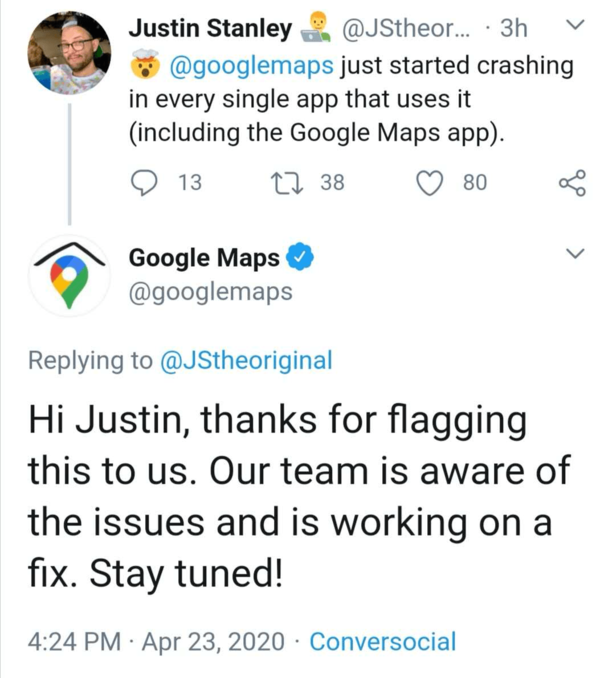
Task: Click the Conversocial source link
Action: click(382, 641)
